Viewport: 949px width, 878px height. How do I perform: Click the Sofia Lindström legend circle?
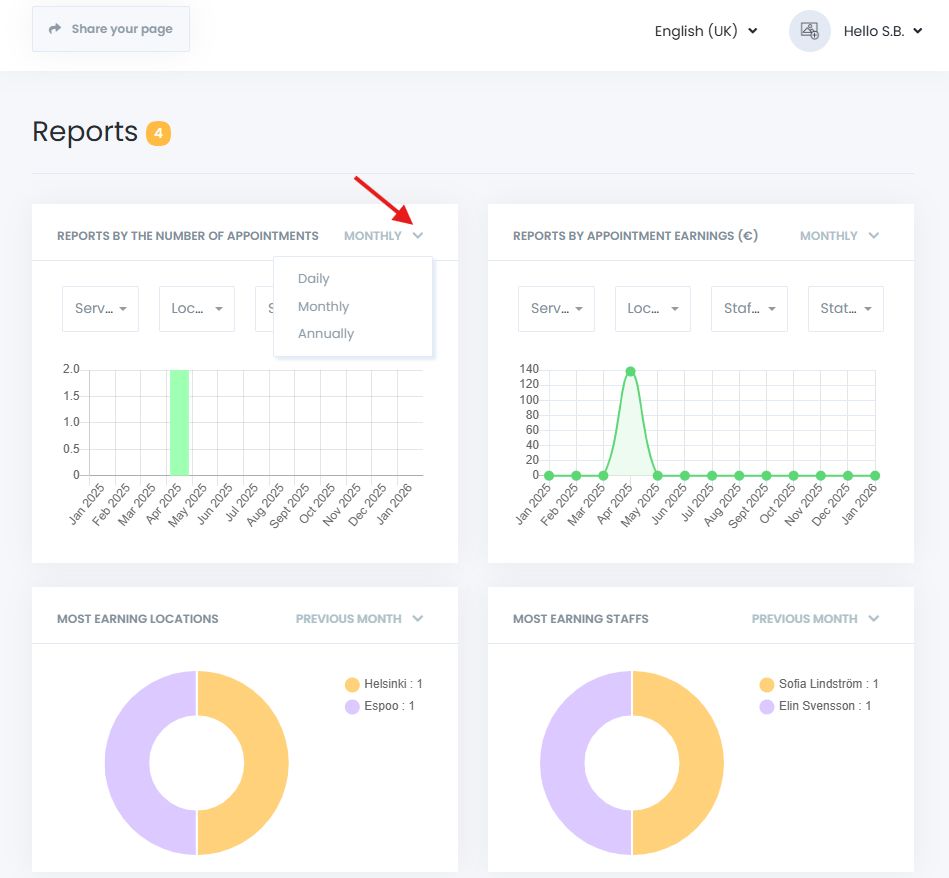[x=767, y=685]
